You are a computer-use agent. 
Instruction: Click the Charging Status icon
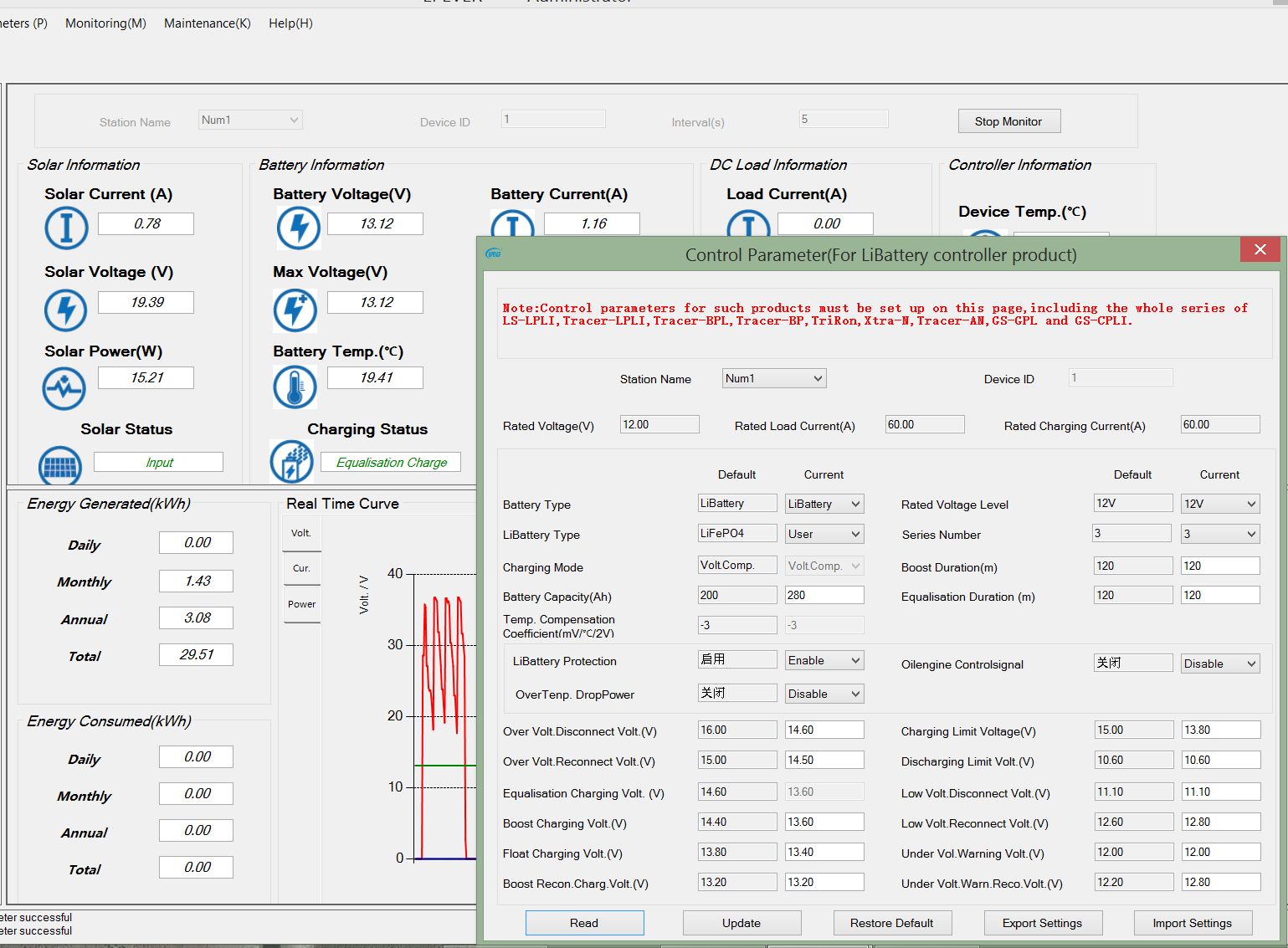(291, 462)
